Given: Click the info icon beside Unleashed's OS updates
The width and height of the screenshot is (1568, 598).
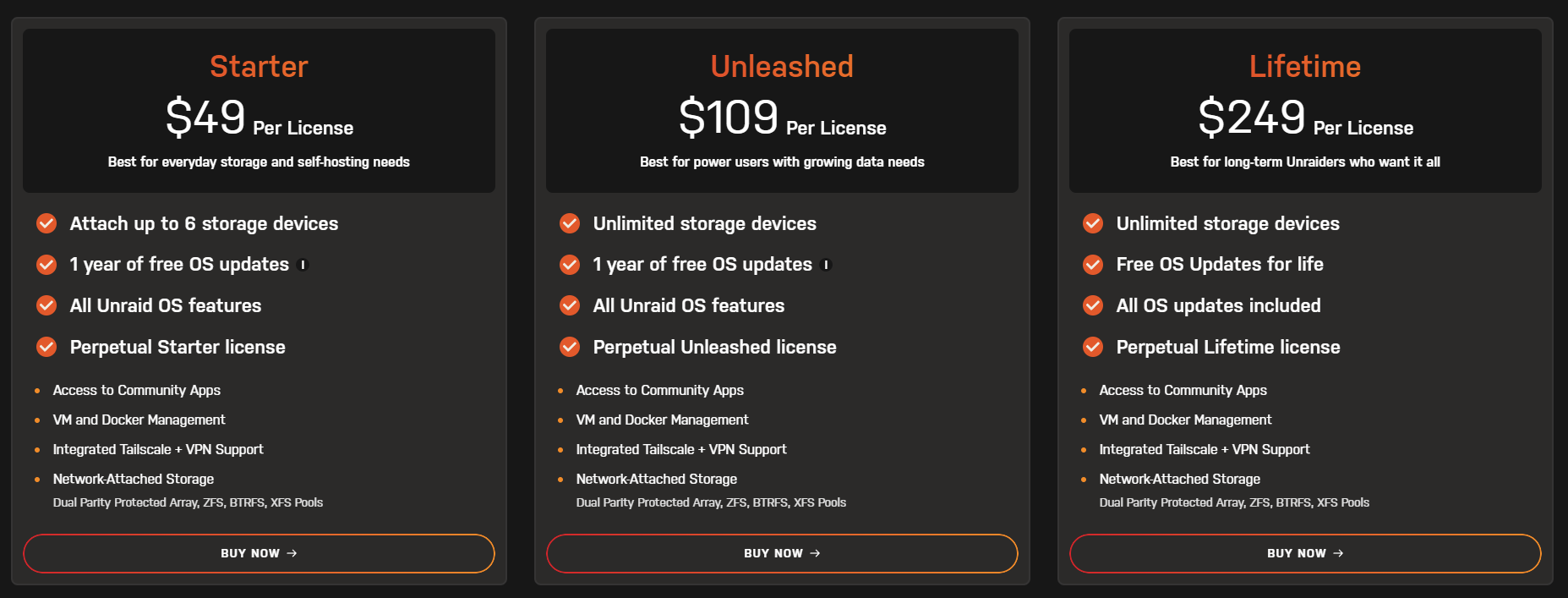Looking at the screenshot, I should coord(827,265).
